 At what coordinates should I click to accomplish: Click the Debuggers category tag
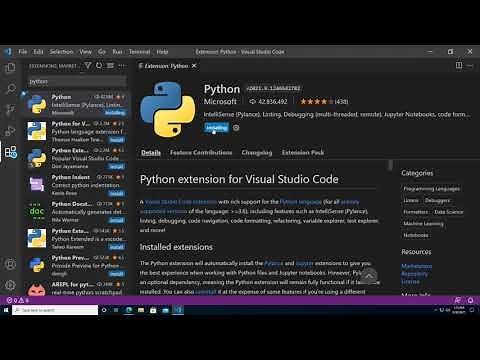pyautogui.click(x=437, y=200)
